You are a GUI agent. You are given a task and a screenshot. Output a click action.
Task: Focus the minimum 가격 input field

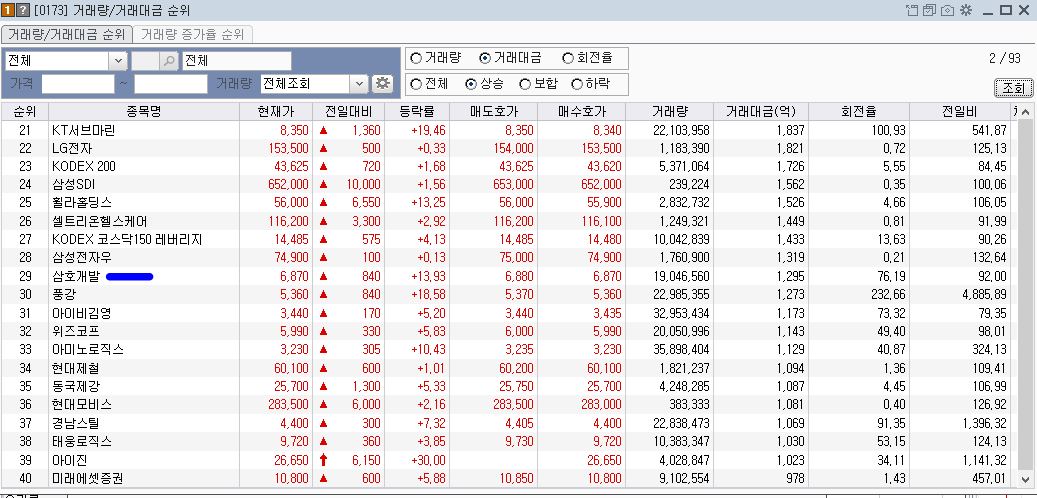click(78, 83)
